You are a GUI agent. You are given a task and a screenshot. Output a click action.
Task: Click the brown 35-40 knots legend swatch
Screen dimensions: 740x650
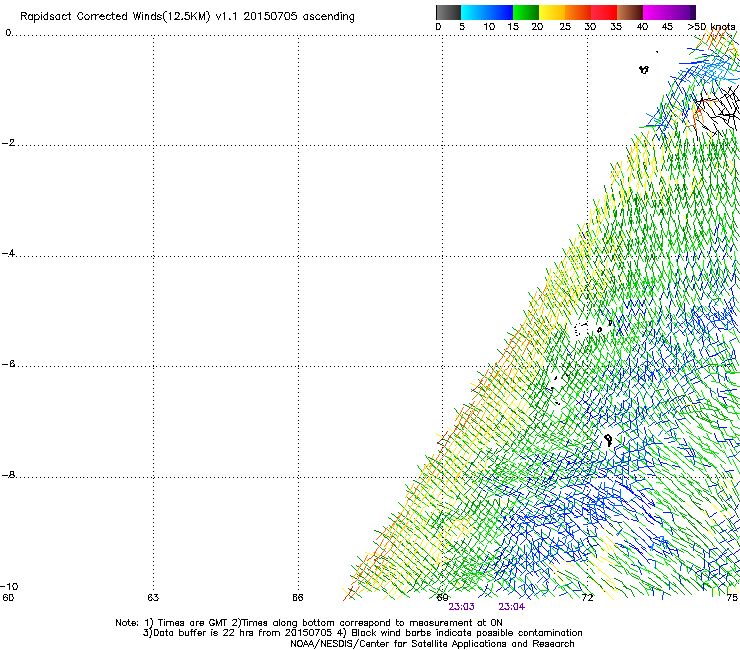630,12
